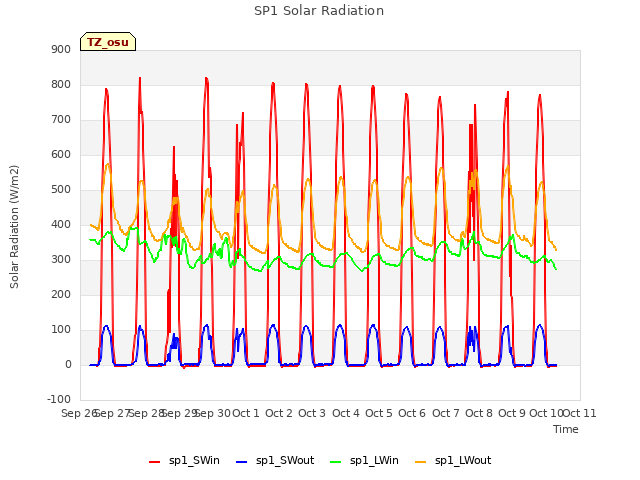Click the 600 y-axis tick label
The height and width of the screenshot is (480, 640).
(61, 154)
